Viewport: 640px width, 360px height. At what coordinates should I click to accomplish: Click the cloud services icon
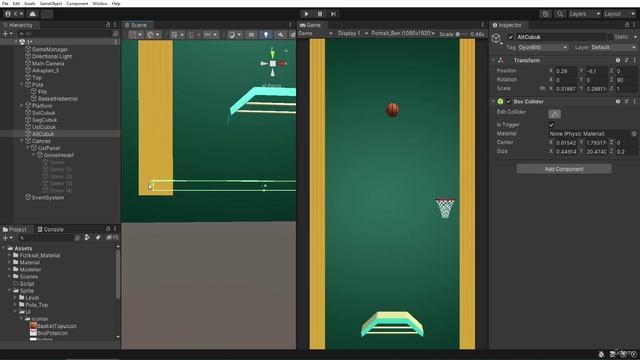pos(33,14)
